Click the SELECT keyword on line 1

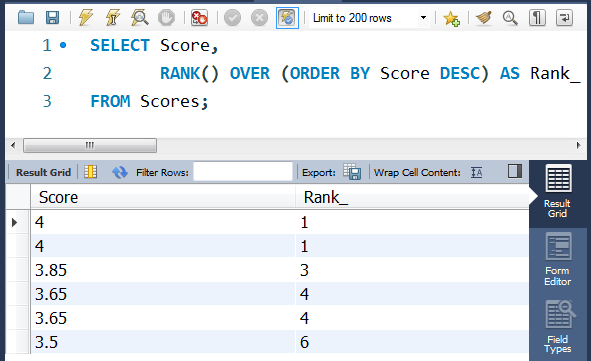click(120, 46)
